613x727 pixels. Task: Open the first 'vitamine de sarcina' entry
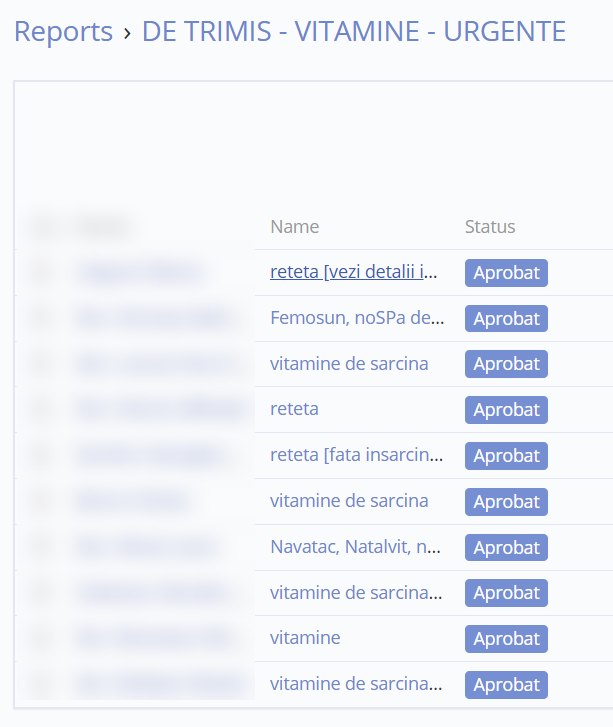[x=349, y=364]
